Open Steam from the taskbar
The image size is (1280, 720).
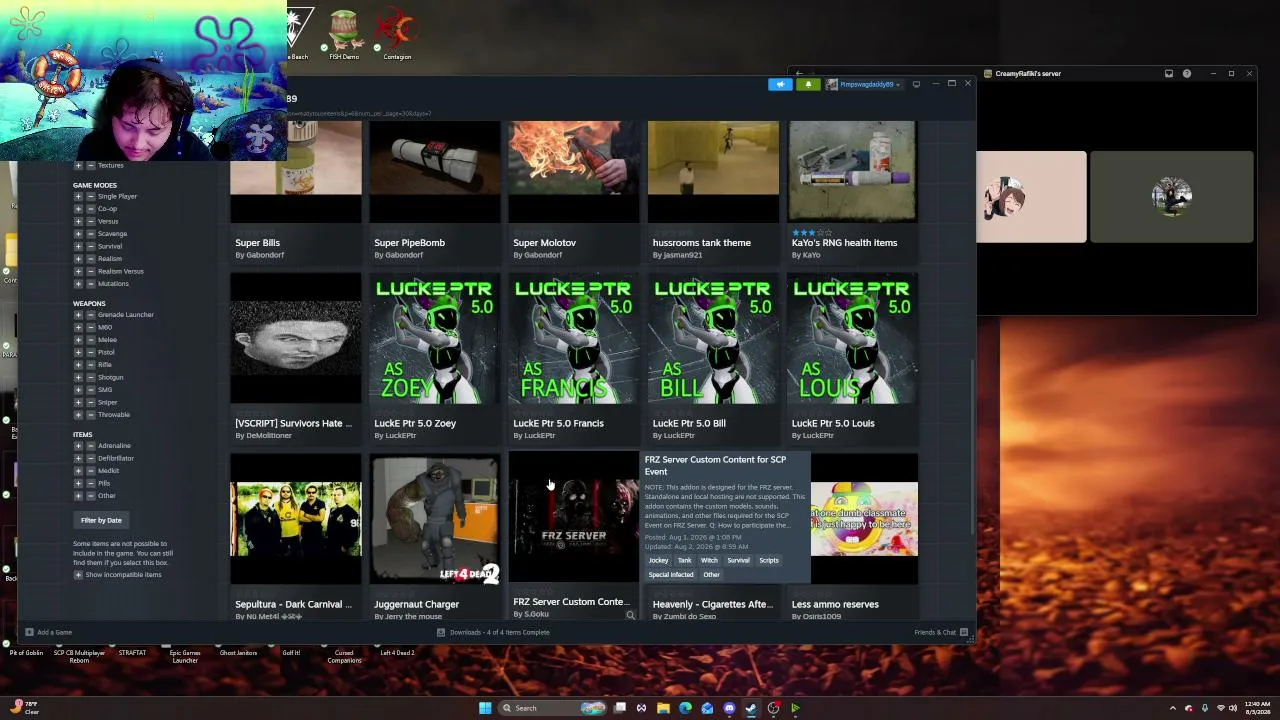coord(751,708)
